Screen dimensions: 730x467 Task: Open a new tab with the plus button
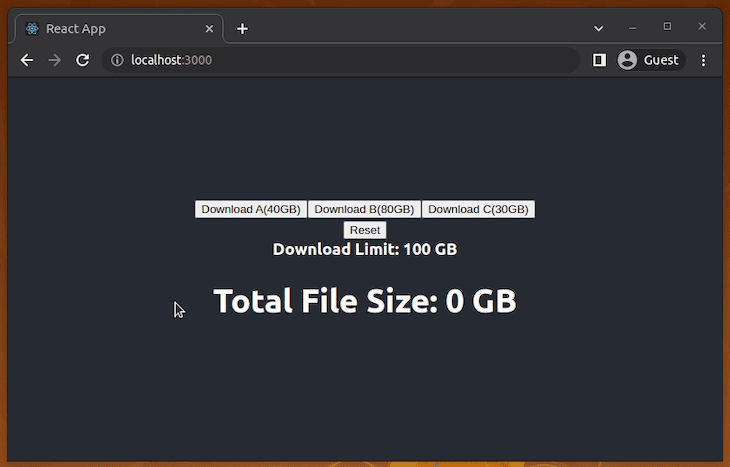pos(242,29)
